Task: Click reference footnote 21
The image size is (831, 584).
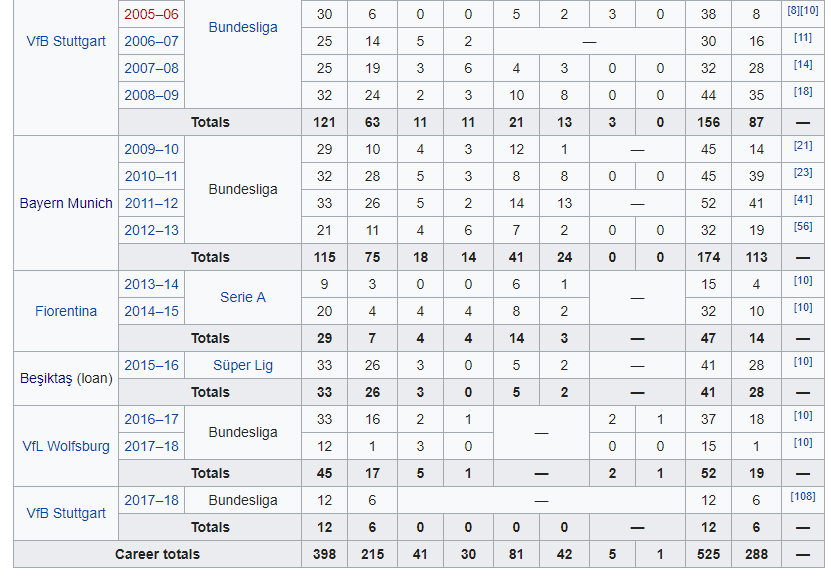Action: pyautogui.click(x=802, y=145)
